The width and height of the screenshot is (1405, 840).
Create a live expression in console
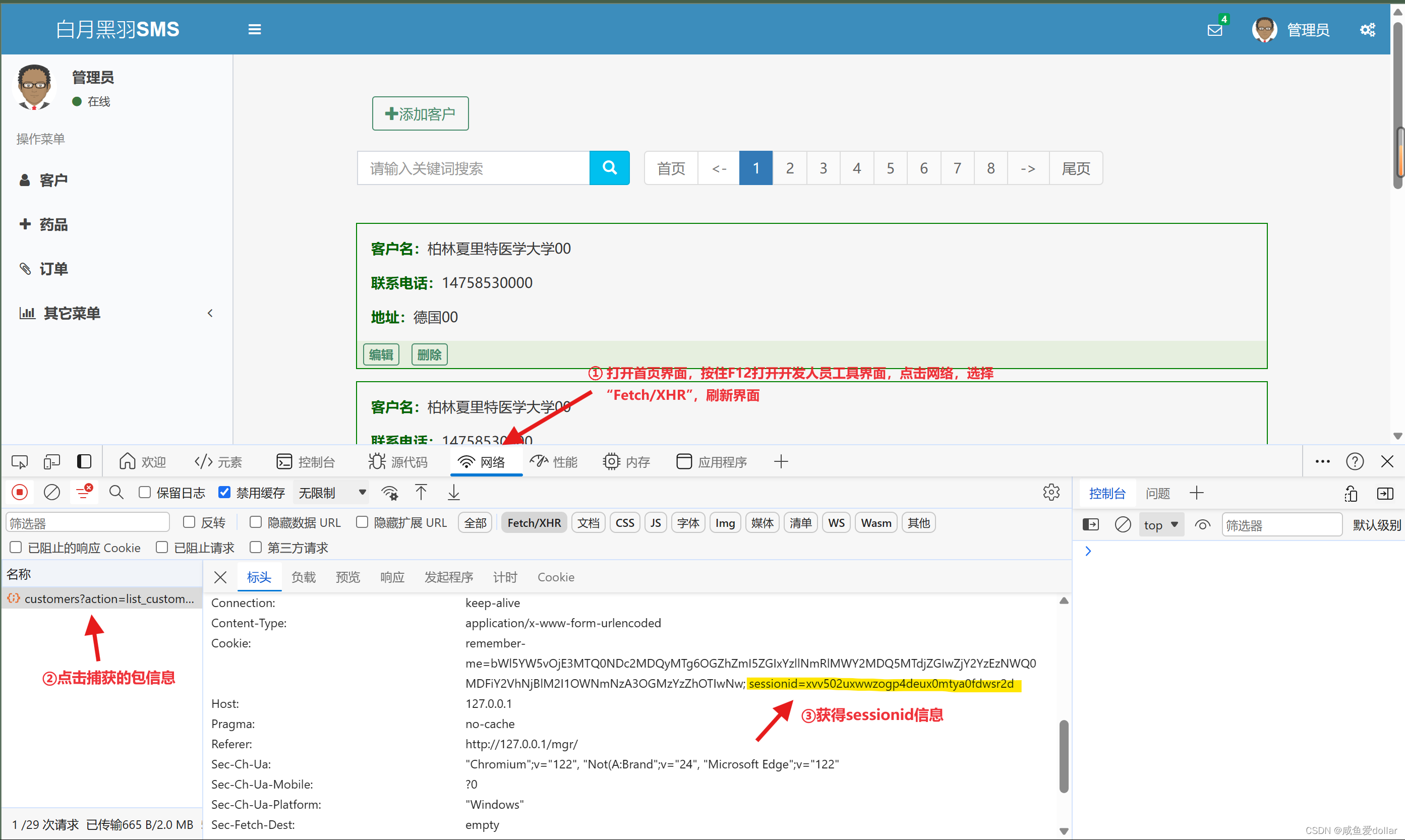pyautogui.click(x=1202, y=525)
